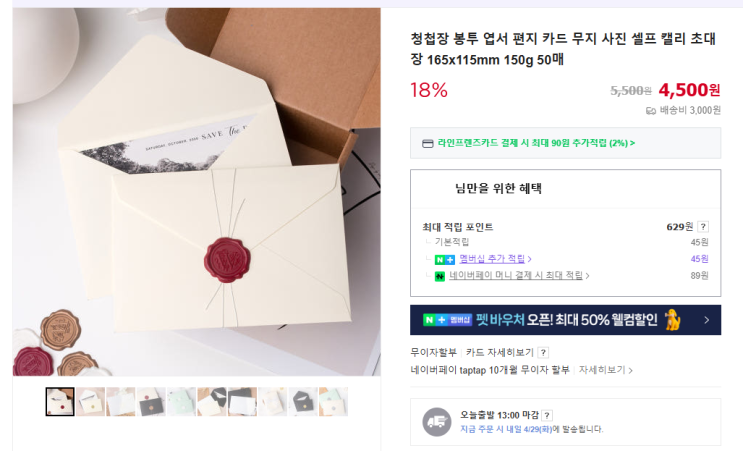743x451 pixels.
Task: Click the help icon beside 629원 points
Action: (x=703, y=227)
